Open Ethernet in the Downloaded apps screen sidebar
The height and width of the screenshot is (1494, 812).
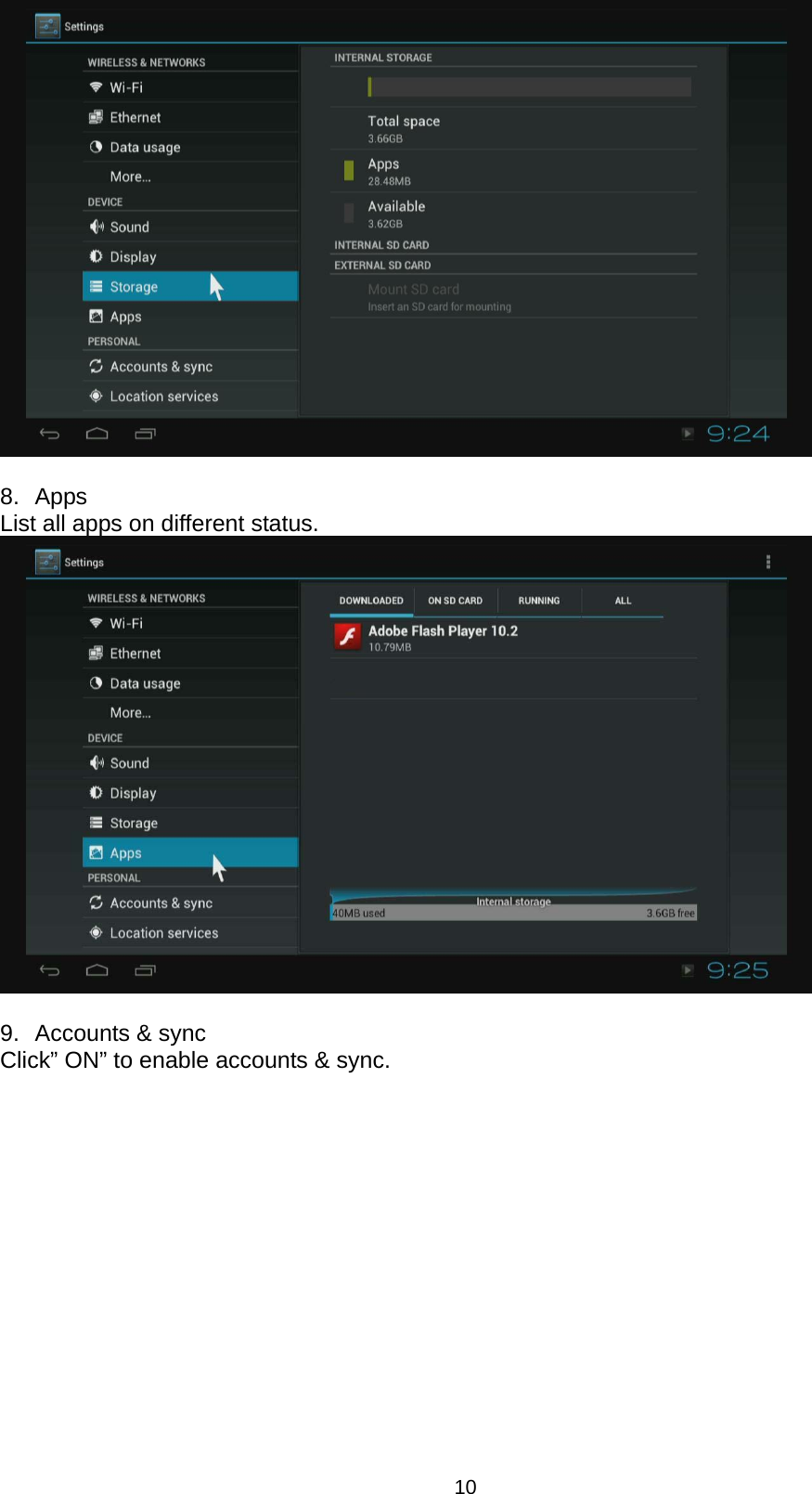(x=190, y=654)
